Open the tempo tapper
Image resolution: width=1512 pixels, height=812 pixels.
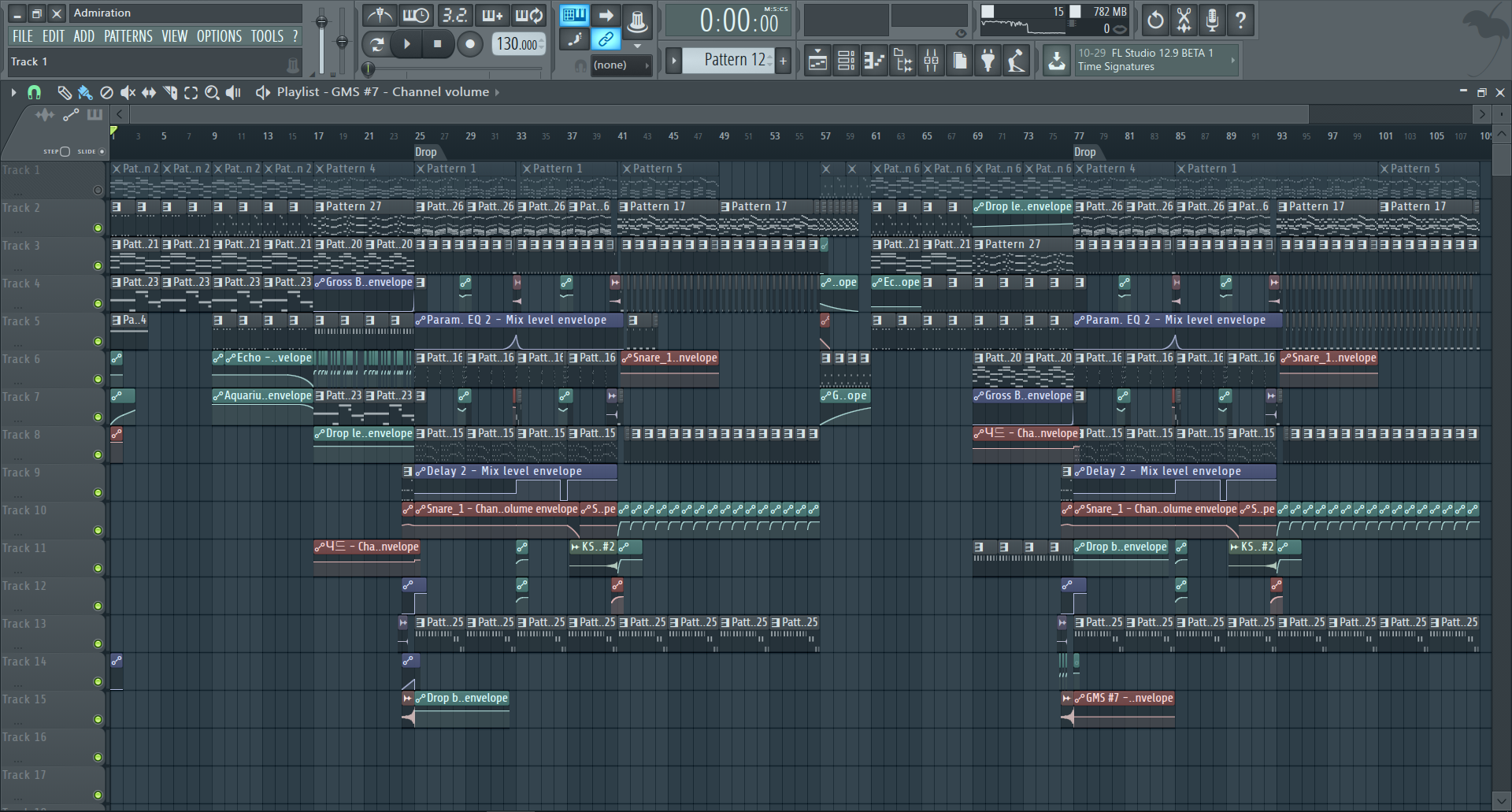coord(1017,61)
